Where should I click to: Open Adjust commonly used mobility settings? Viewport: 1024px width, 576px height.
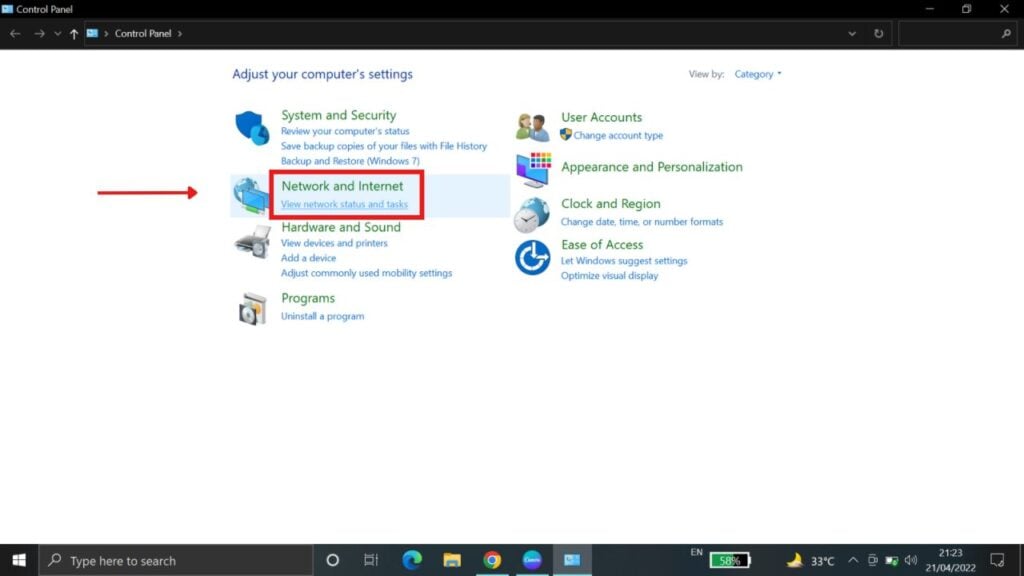pos(366,273)
